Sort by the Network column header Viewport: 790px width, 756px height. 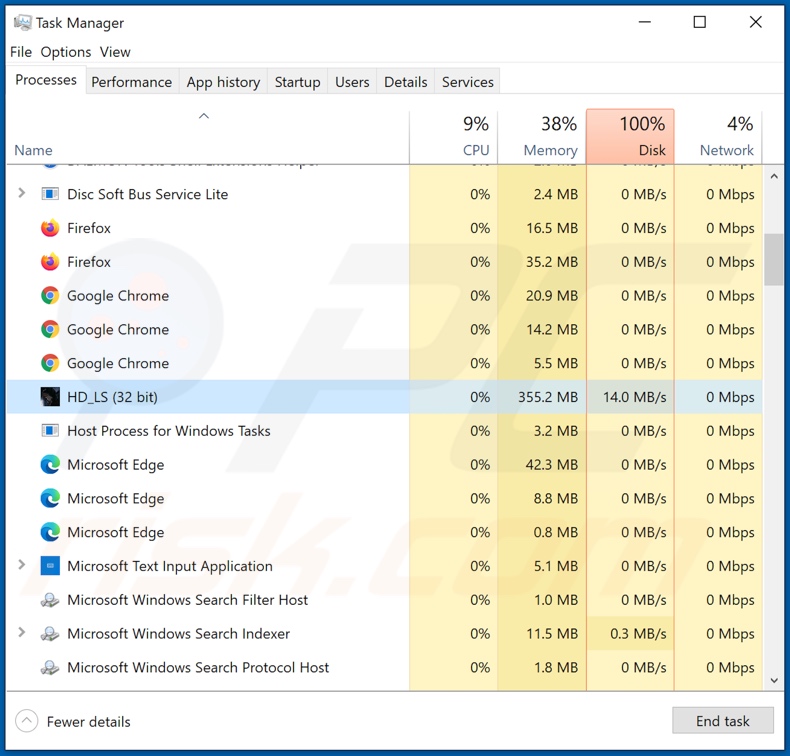pos(718,136)
